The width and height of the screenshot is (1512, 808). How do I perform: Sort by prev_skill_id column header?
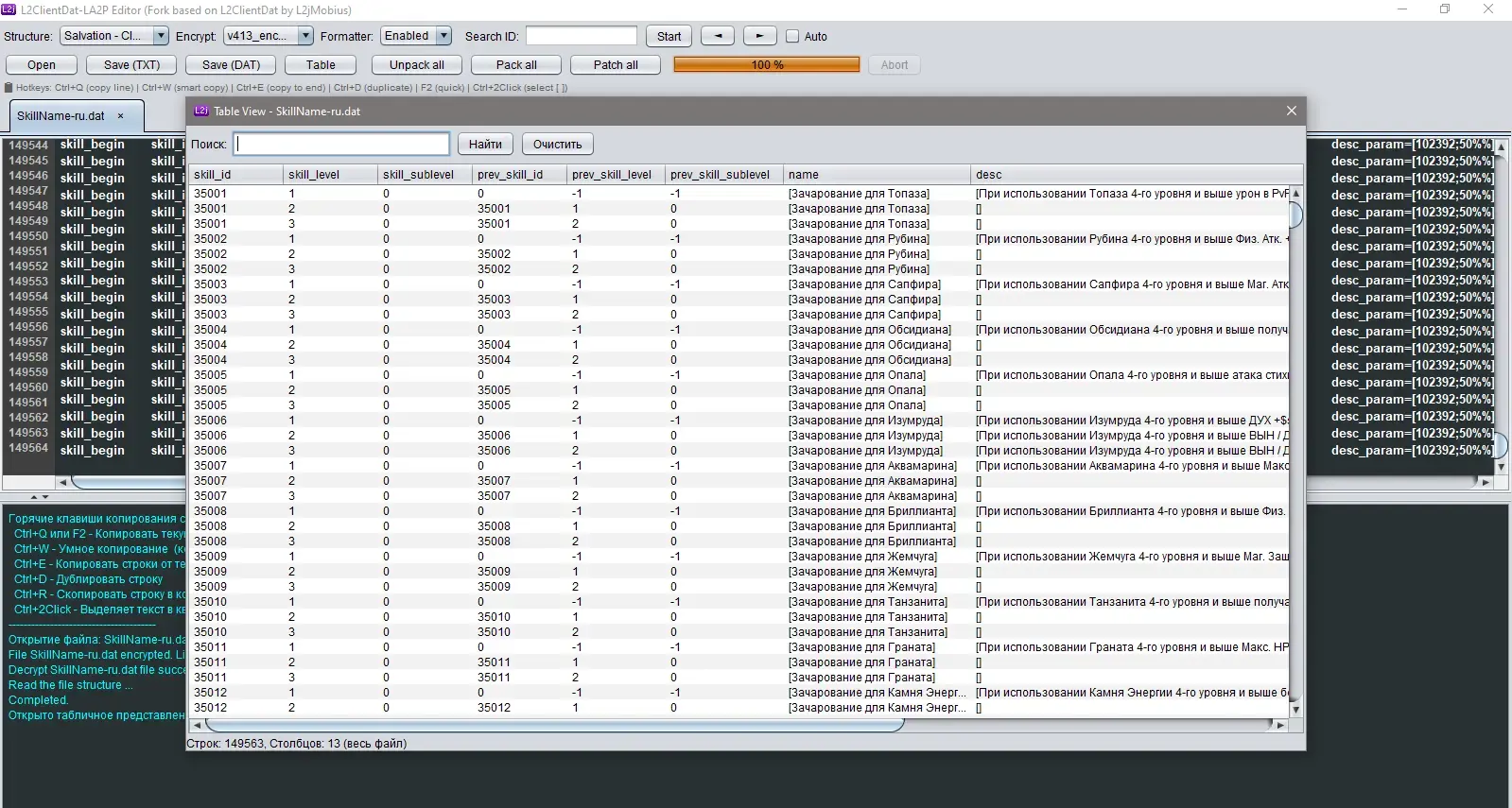pos(519,174)
